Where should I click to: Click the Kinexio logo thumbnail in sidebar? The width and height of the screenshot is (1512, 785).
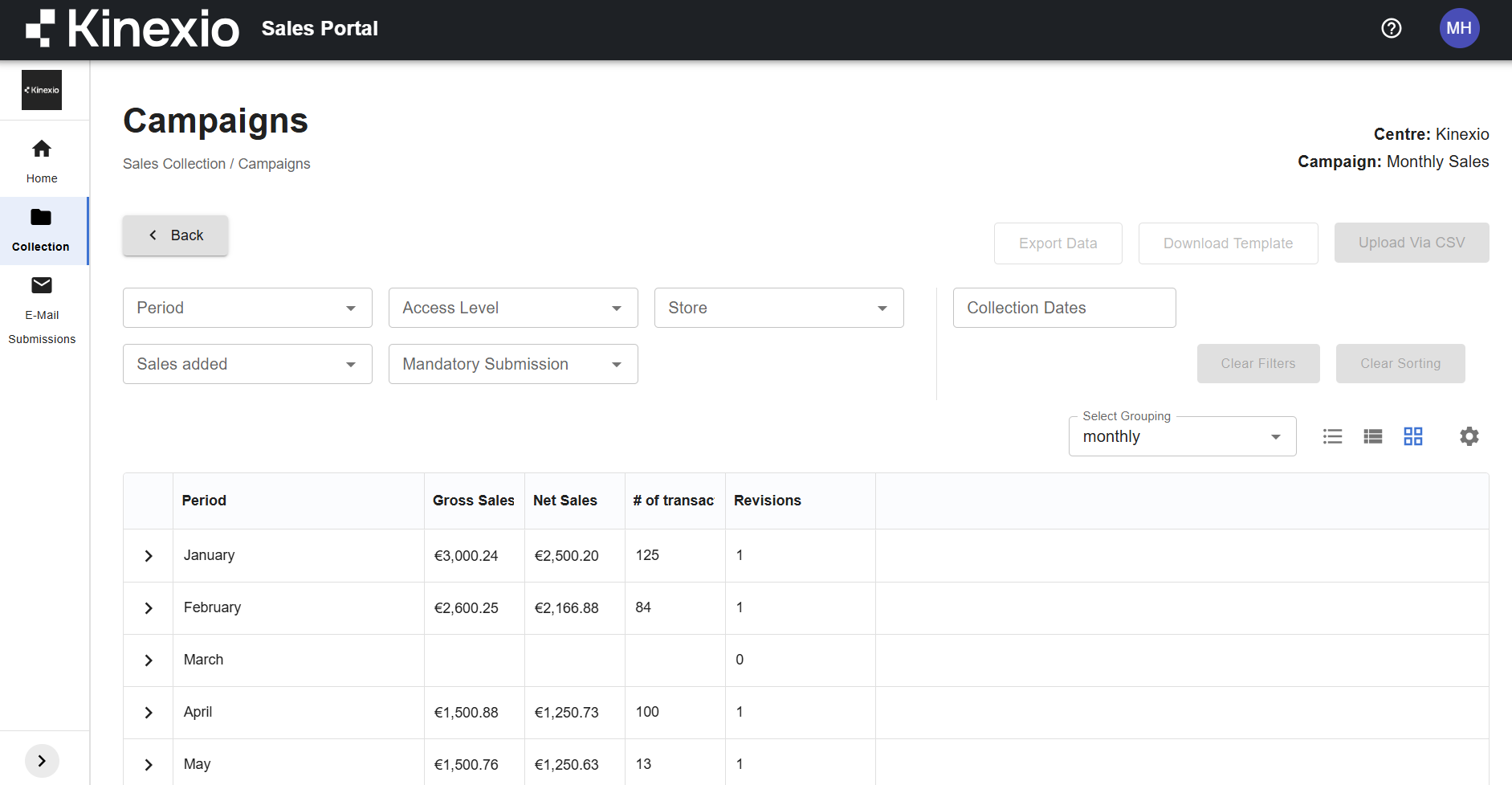[42, 90]
